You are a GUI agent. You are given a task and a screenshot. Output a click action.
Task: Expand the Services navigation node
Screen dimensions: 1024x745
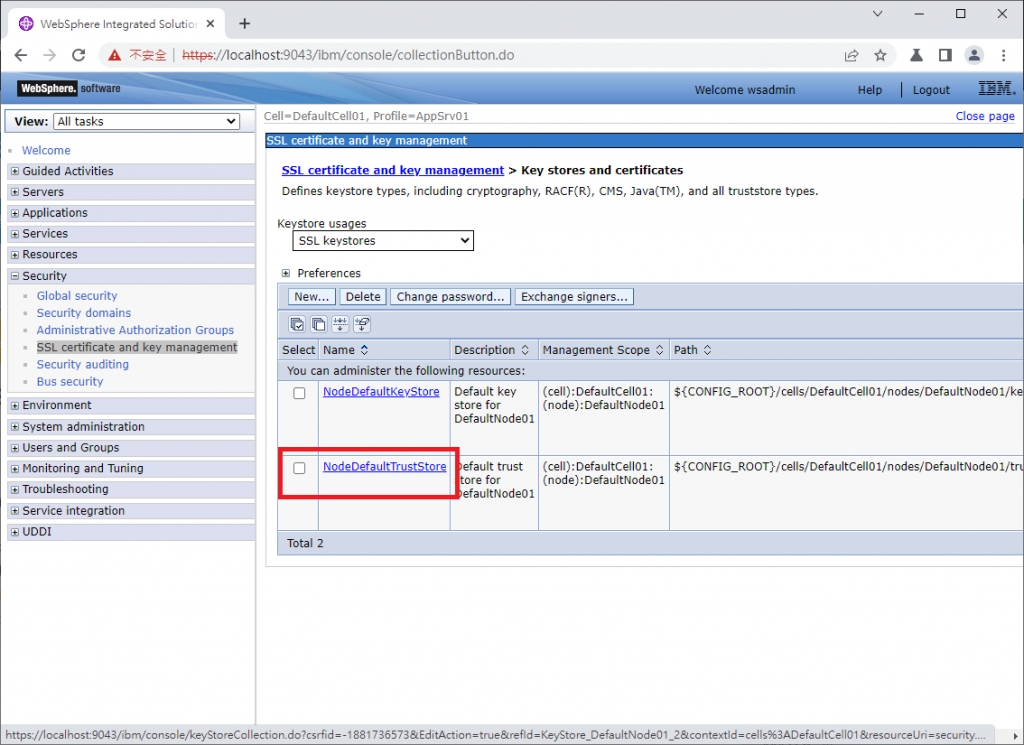[x=15, y=234]
